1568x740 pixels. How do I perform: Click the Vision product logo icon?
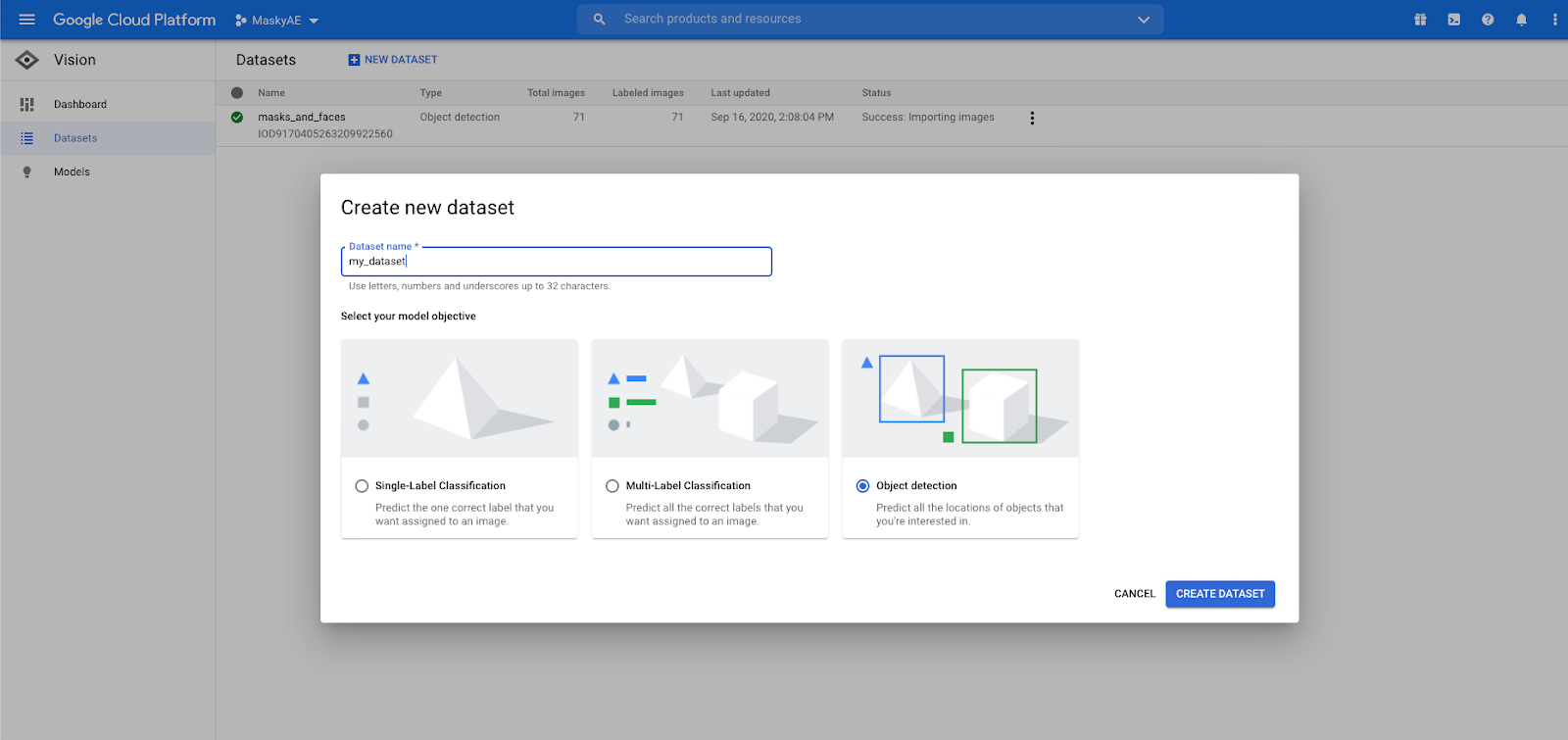point(27,60)
